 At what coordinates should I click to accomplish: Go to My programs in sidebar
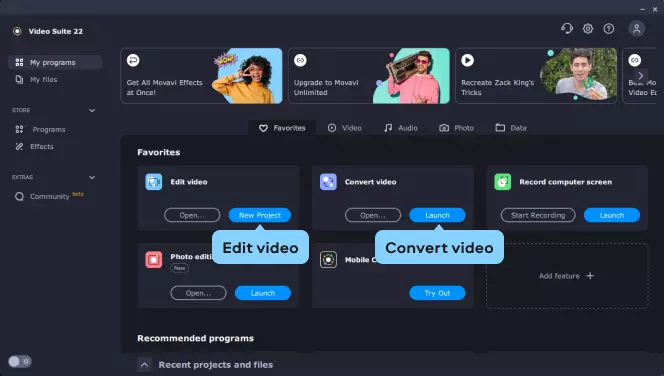point(55,62)
